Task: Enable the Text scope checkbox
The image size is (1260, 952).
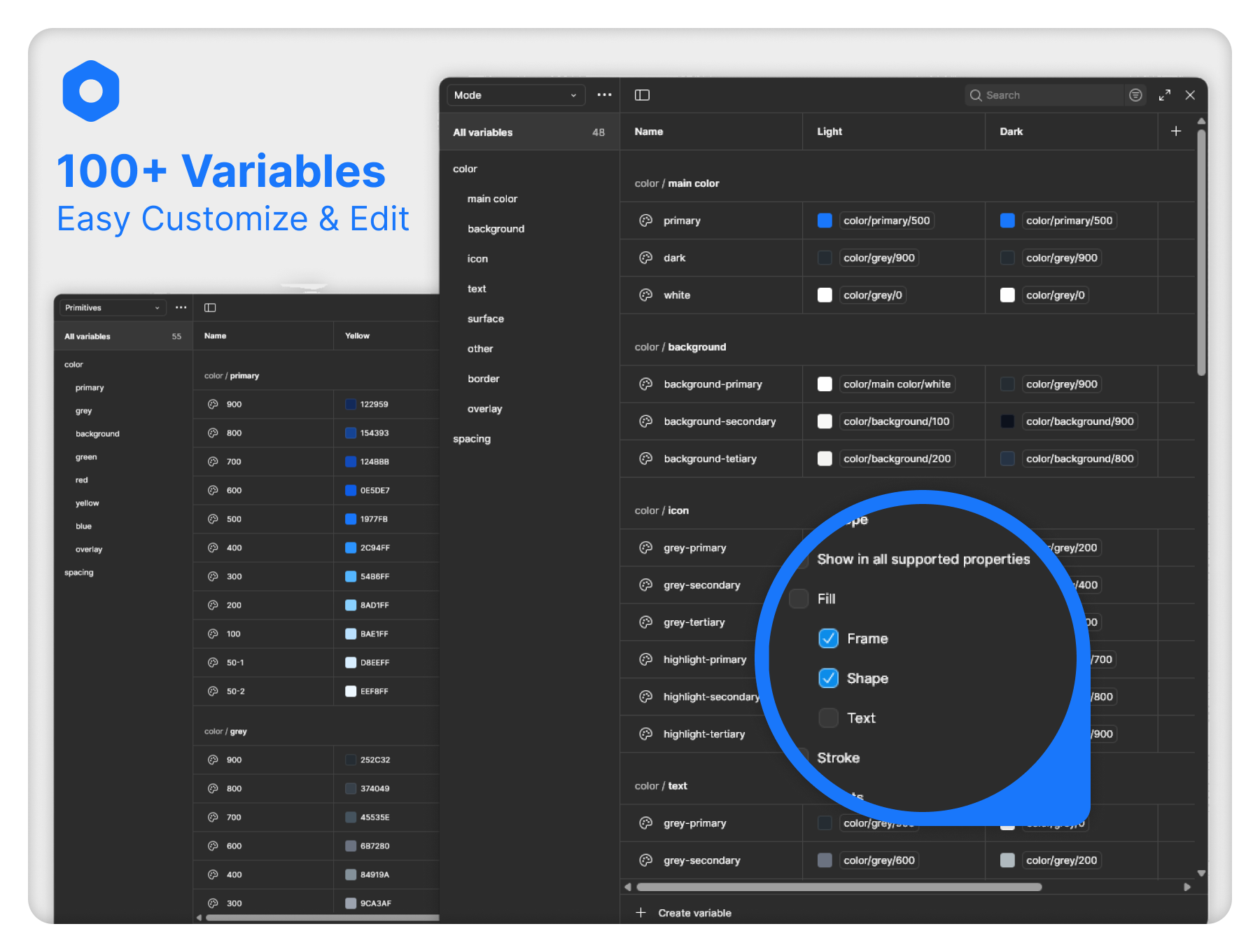Action: [x=828, y=718]
